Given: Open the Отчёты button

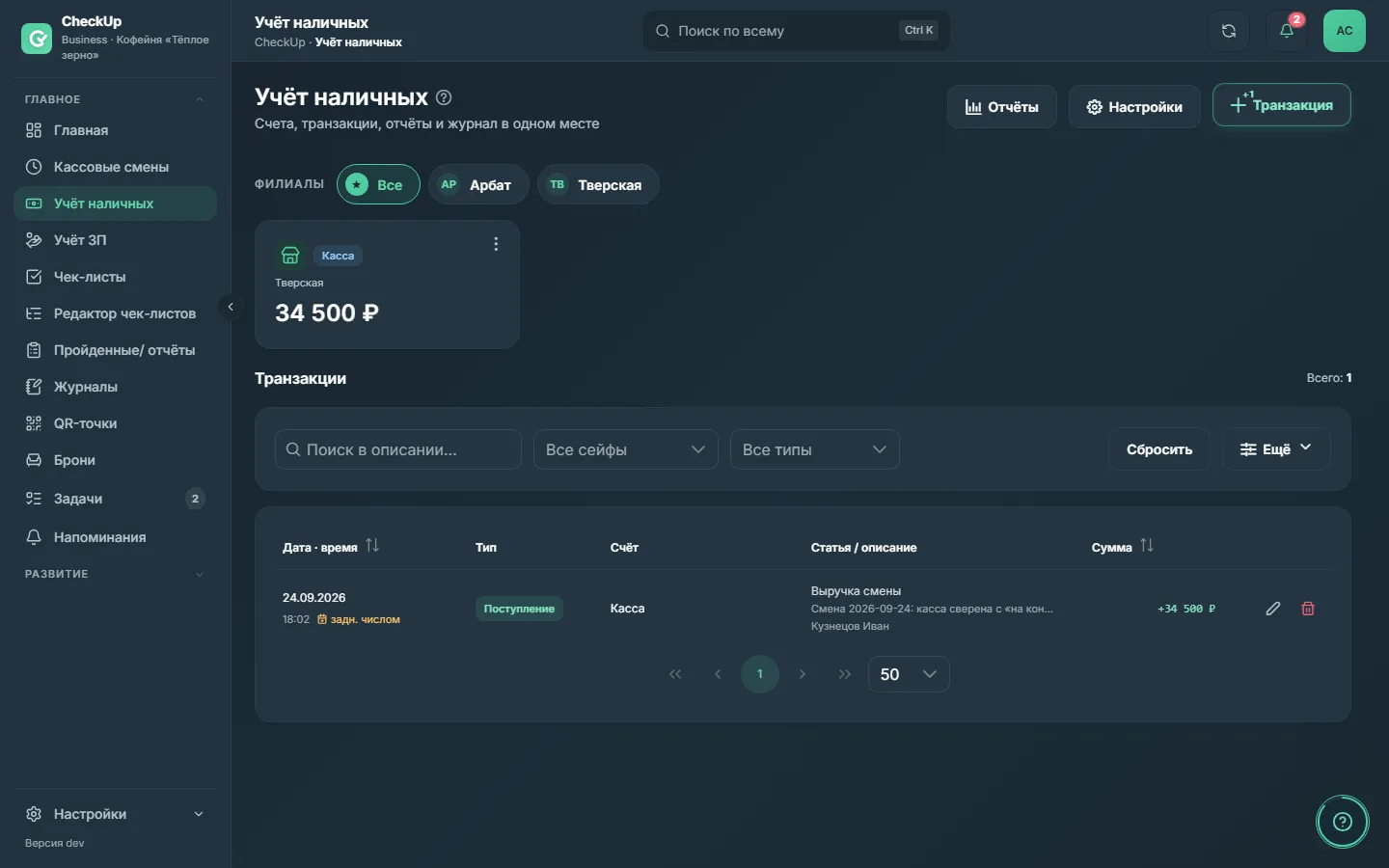Looking at the screenshot, I should coord(1002,106).
